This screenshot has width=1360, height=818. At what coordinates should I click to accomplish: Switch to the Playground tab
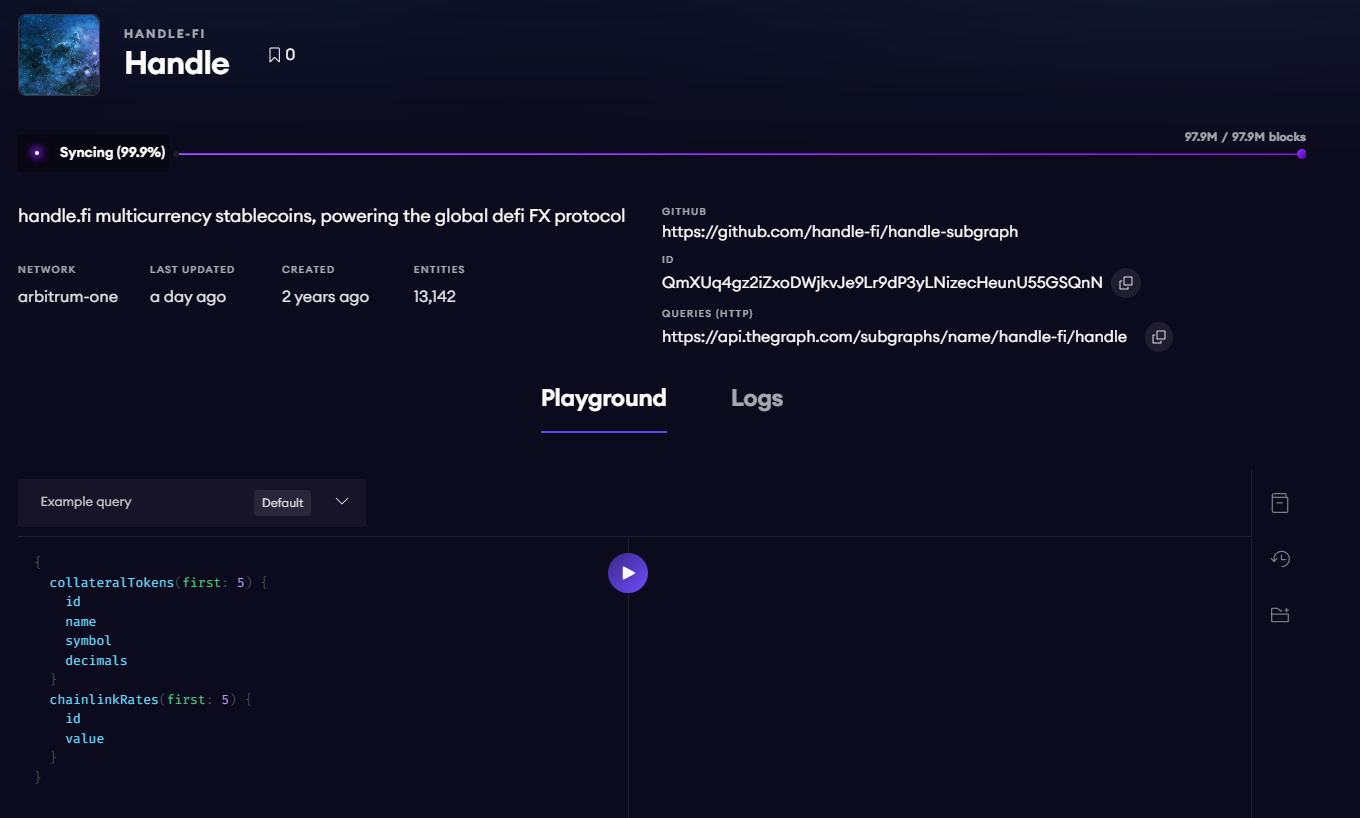604,398
